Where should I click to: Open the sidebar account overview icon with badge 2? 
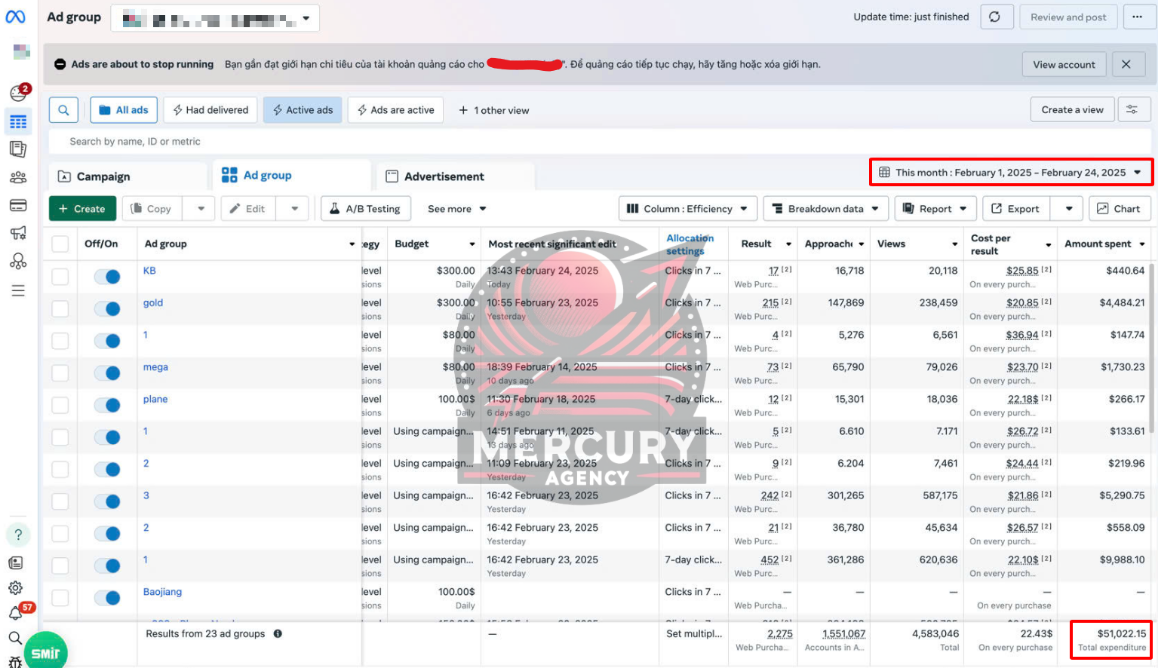coord(19,92)
